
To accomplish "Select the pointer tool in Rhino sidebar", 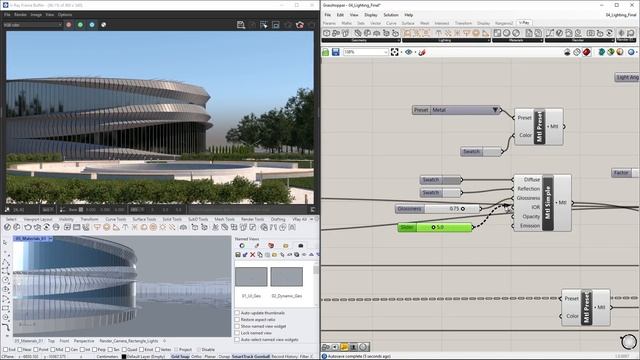I will pyautogui.click(x=5, y=242).
